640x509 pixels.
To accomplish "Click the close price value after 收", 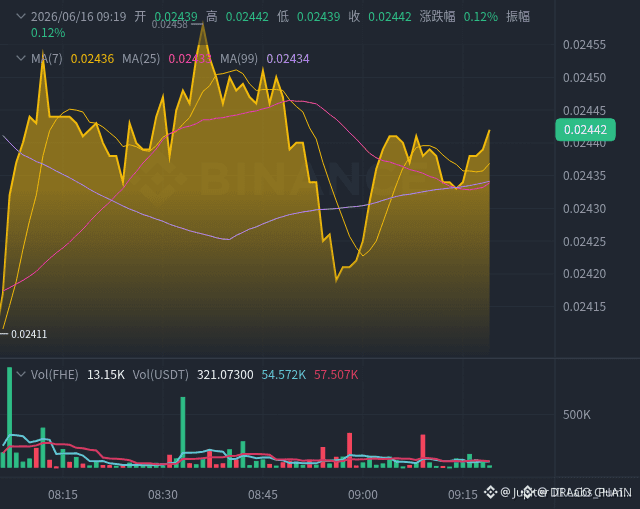I will pos(390,17).
